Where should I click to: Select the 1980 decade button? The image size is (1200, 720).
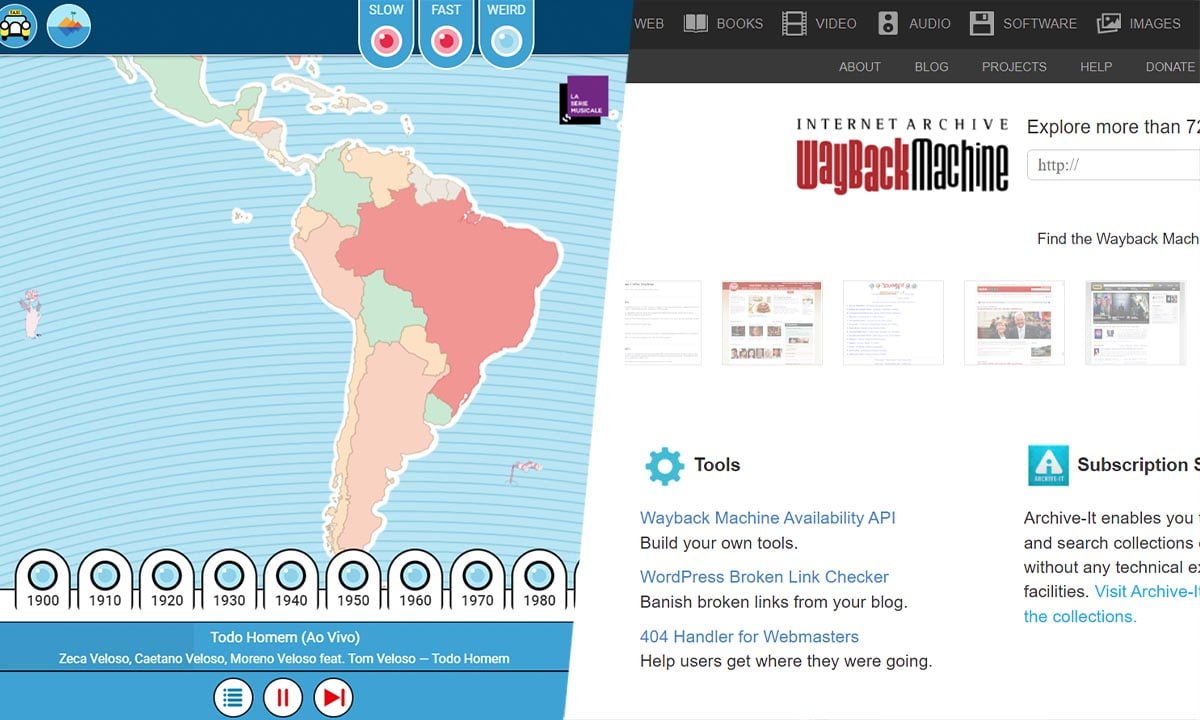coord(539,580)
